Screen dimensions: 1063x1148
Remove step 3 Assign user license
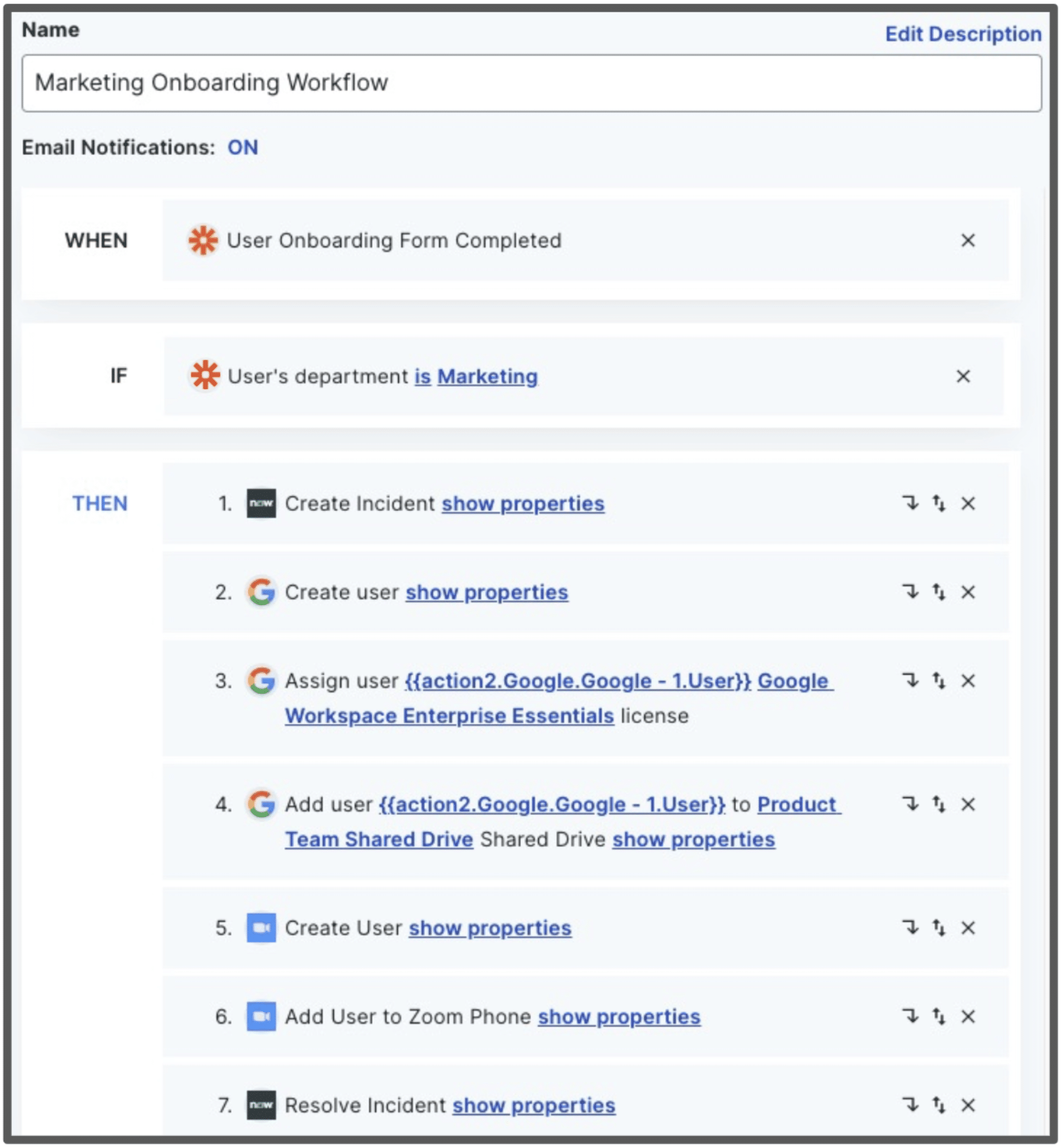point(968,681)
